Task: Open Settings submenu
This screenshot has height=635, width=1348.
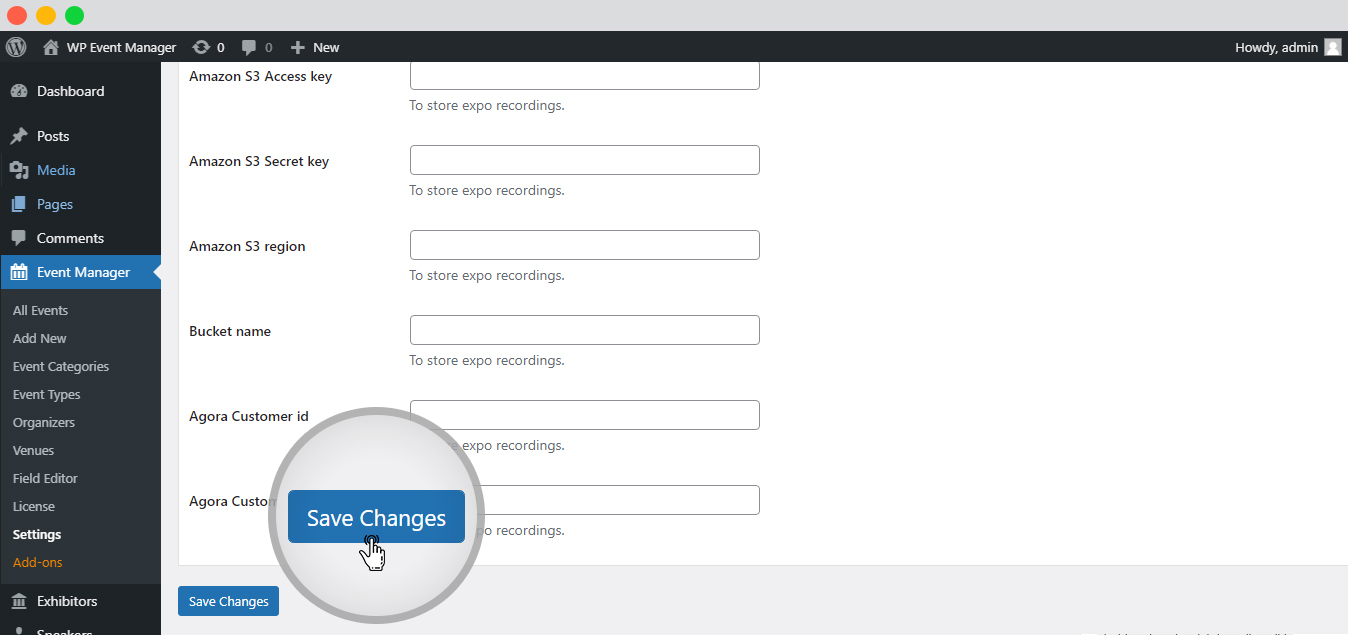Action: (x=37, y=534)
